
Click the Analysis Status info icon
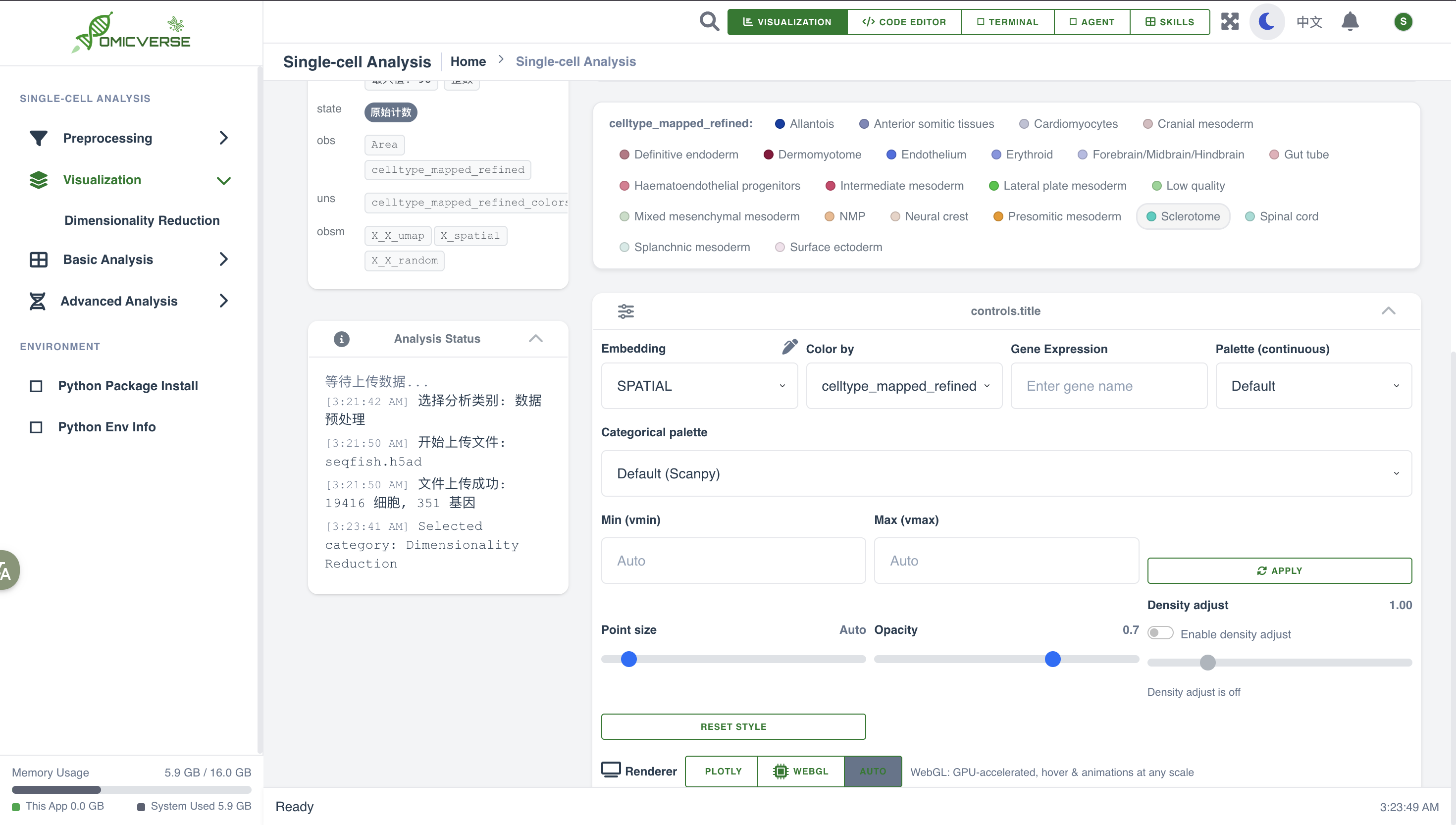342,339
